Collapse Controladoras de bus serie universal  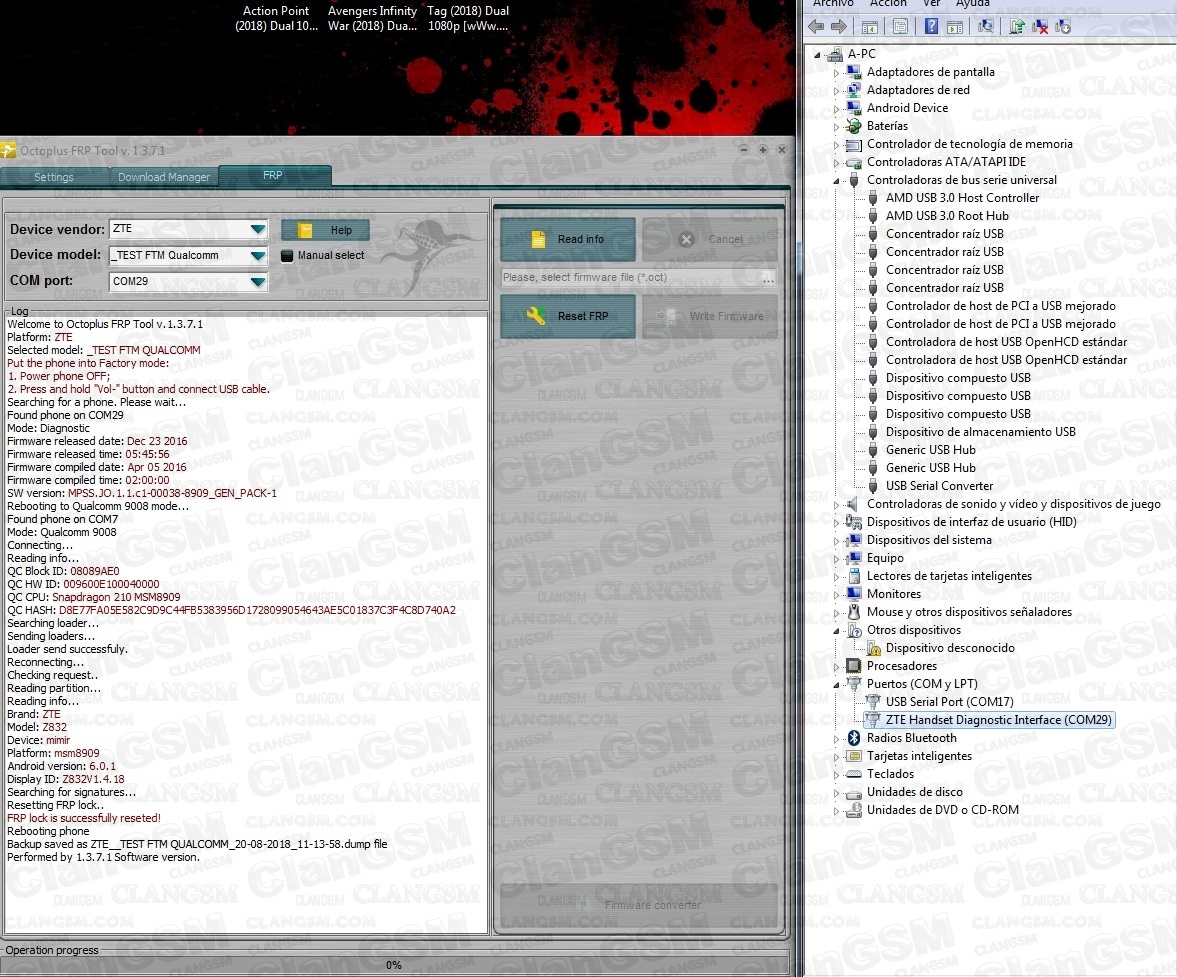click(x=836, y=181)
